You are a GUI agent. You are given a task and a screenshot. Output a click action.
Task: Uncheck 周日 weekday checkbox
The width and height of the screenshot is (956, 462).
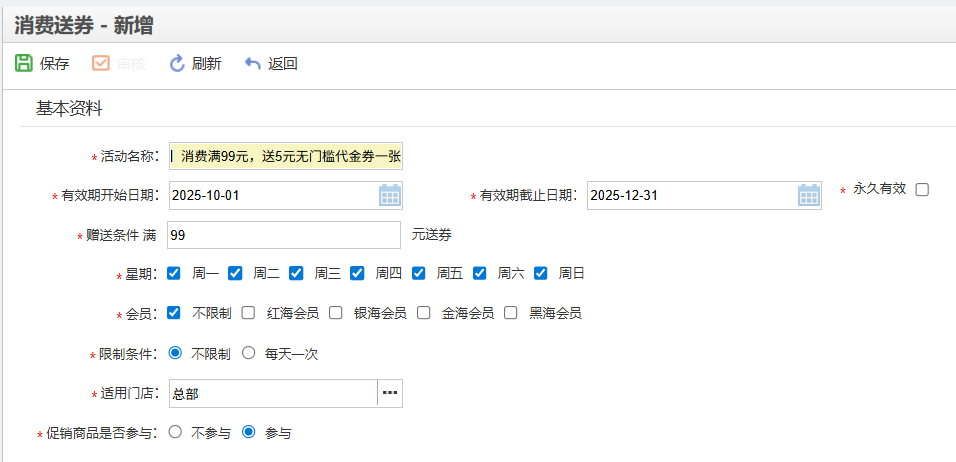(541, 272)
